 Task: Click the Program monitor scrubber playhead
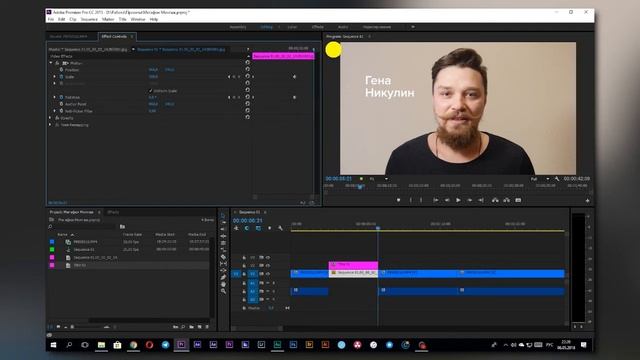coord(360,187)
